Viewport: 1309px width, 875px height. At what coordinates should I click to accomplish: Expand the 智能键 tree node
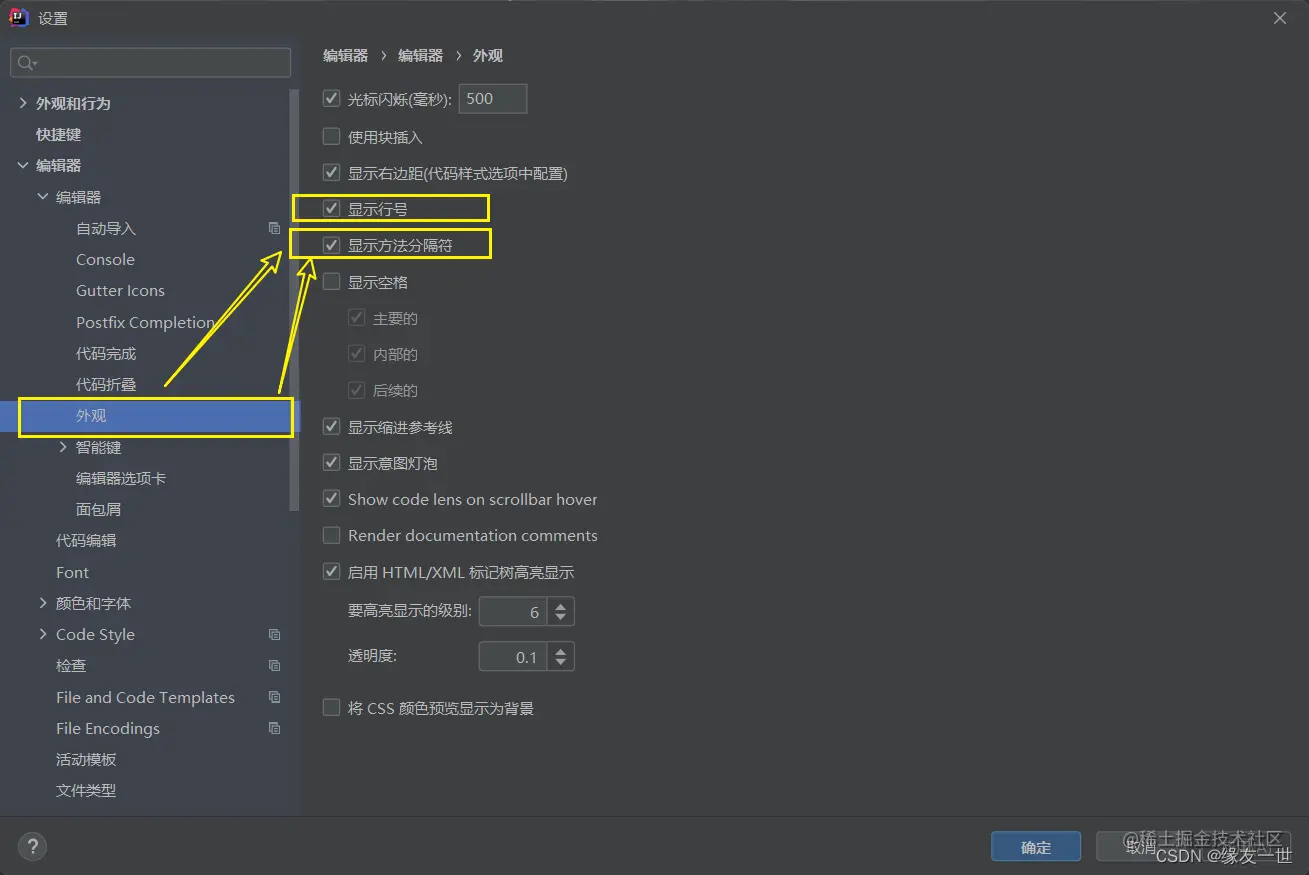point(63,447)
